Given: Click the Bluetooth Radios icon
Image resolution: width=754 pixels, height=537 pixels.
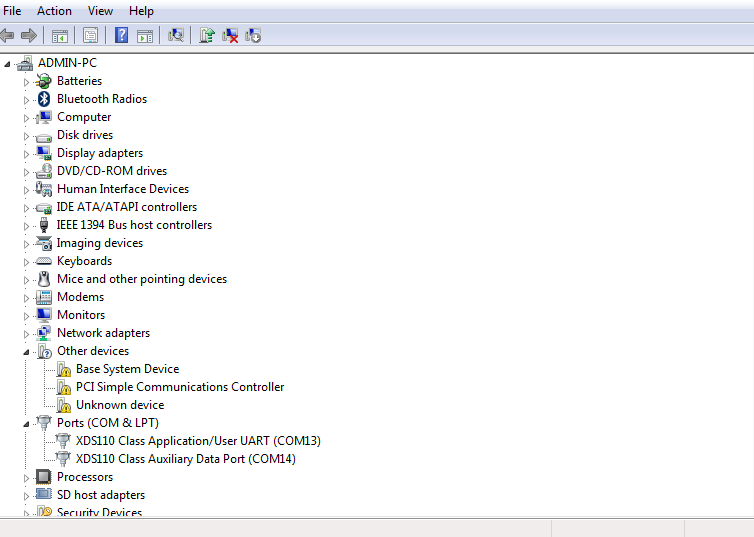Looking at the screenshot, I should pos(44,99).
